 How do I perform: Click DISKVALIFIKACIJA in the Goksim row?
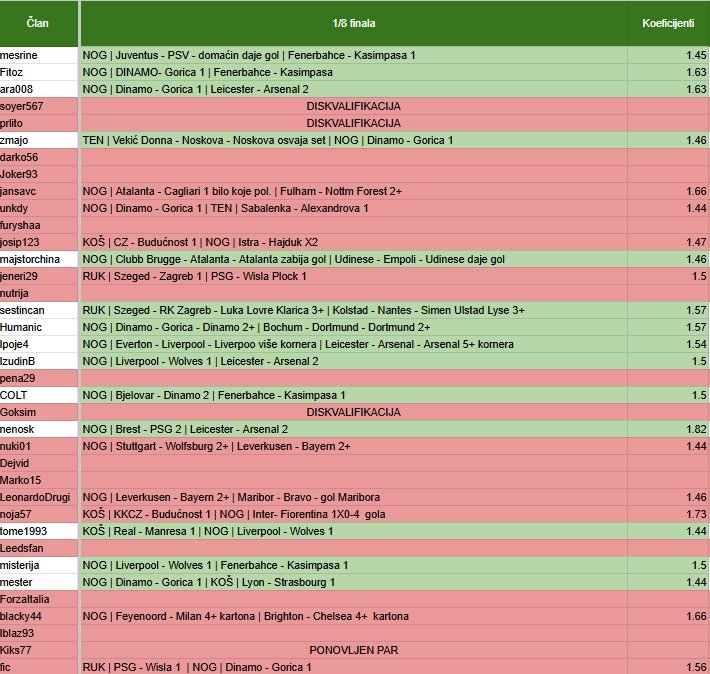pos(354,412)
